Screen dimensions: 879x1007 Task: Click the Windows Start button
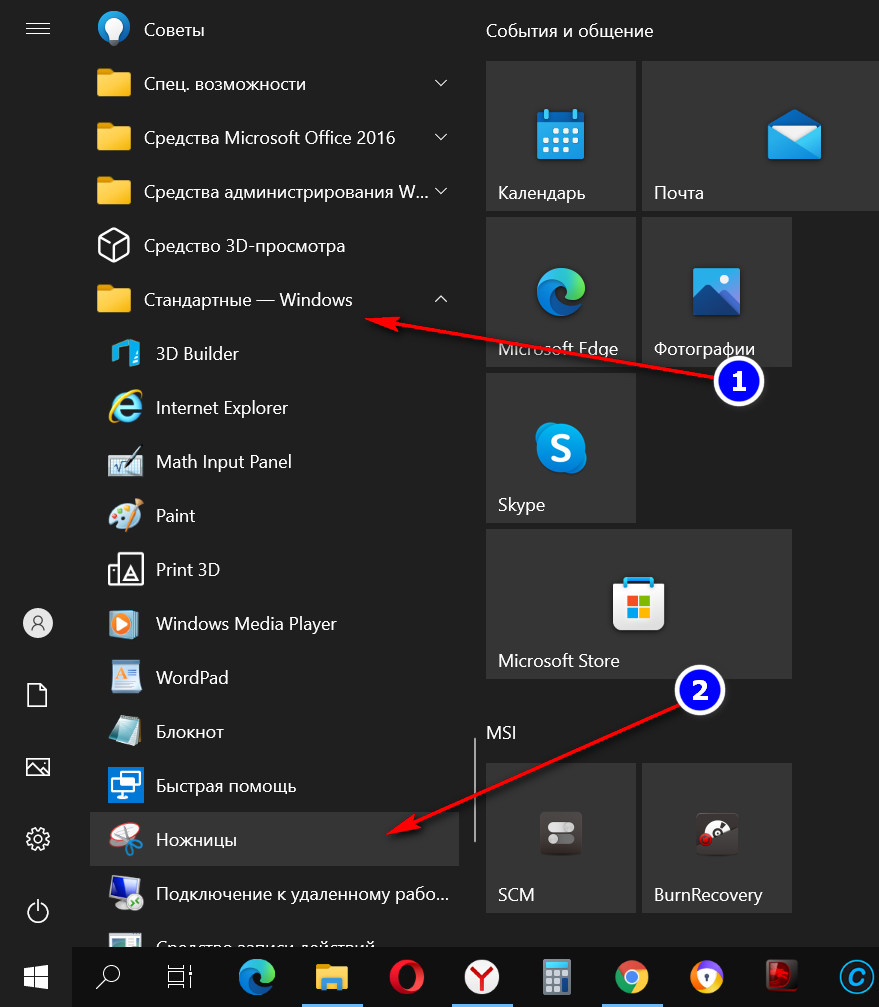point(36,977)
